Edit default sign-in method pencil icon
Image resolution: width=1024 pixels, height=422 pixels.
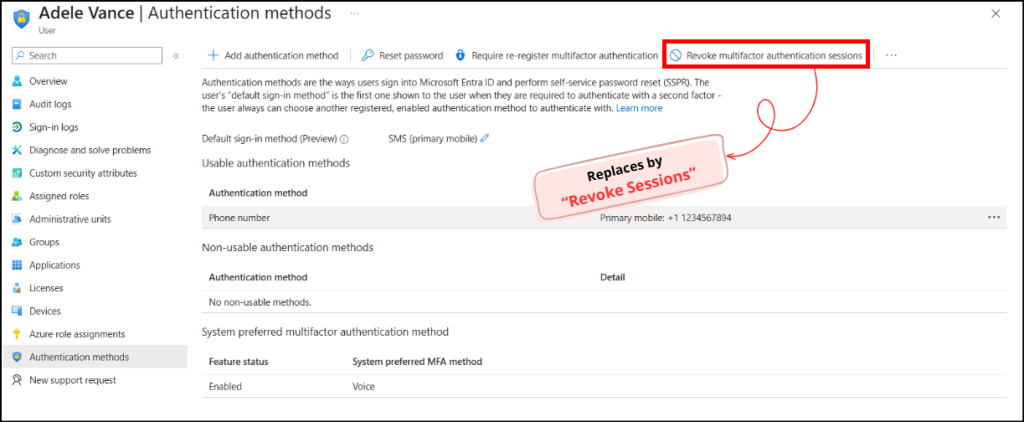click(485, 139)
